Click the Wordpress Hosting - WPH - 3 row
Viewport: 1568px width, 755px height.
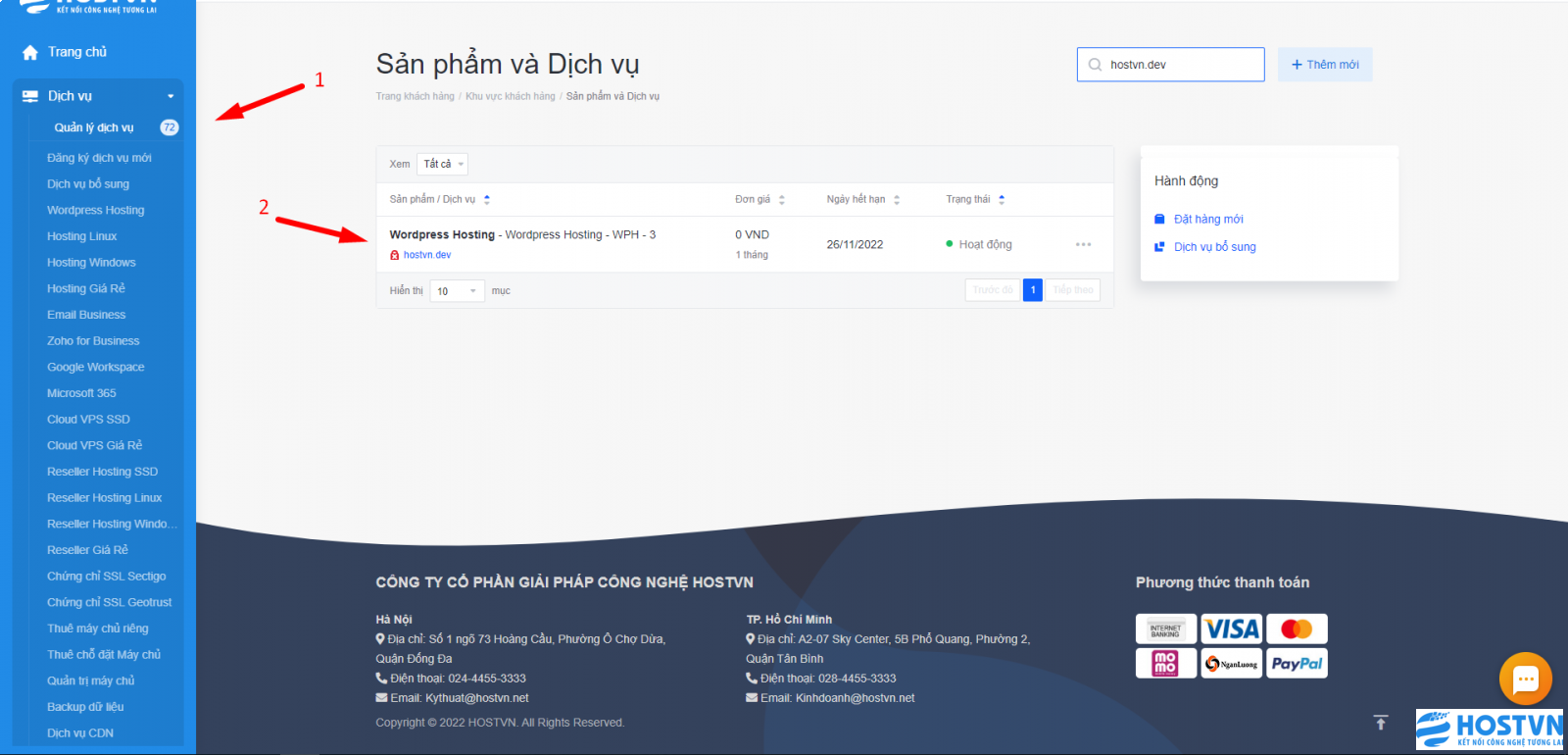pos(745,244)
